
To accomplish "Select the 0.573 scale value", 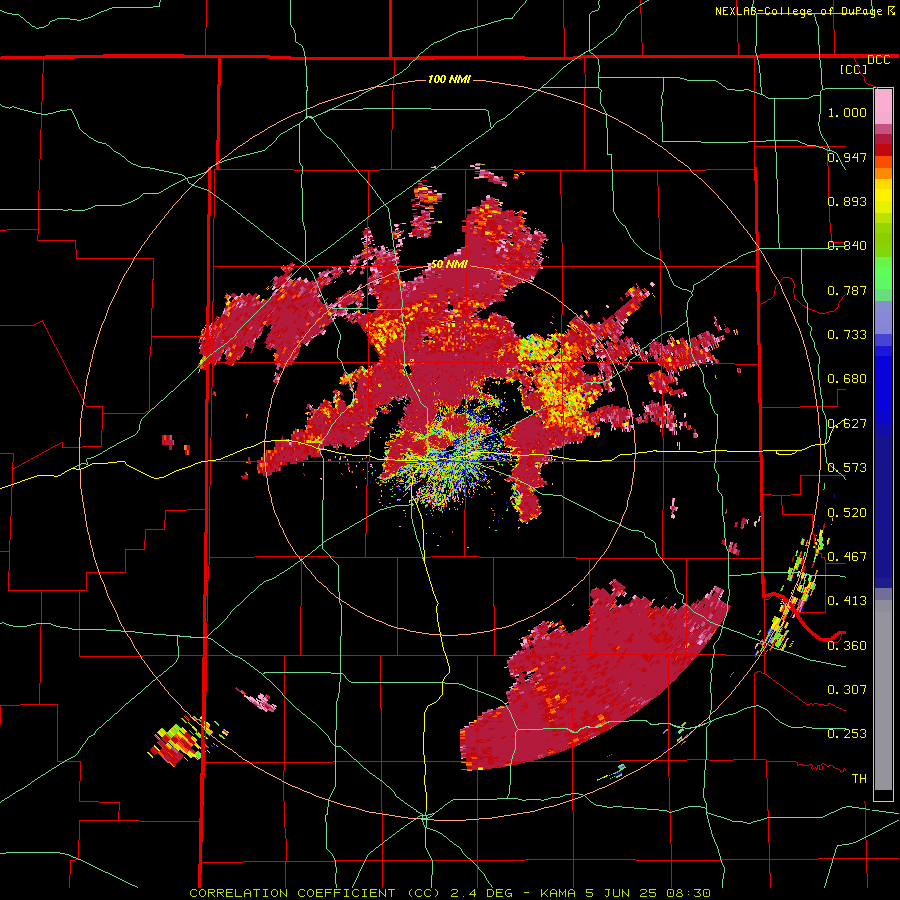I will pyautogui.click(x=847, y=467).
